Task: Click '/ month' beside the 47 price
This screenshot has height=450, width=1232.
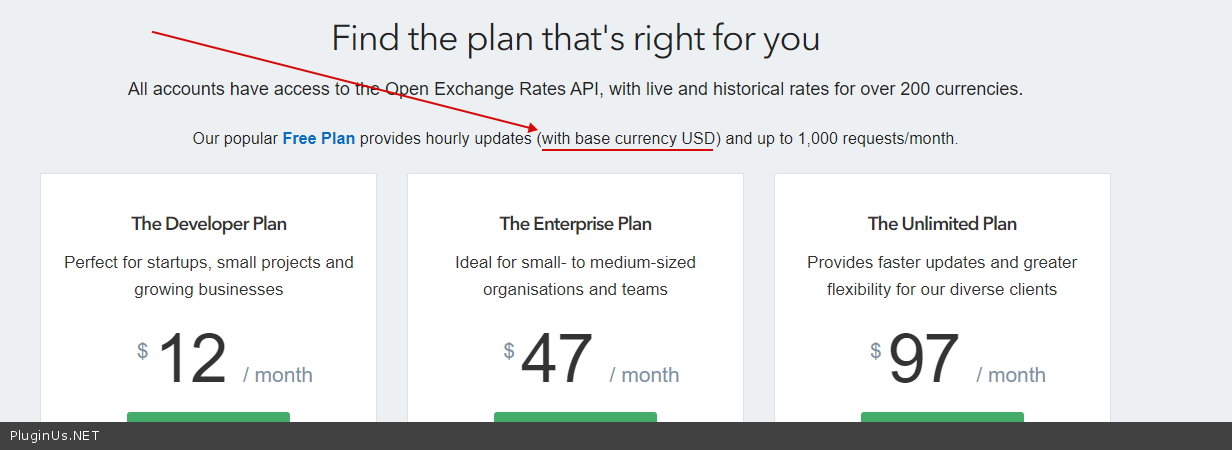Action: [645, 375]
